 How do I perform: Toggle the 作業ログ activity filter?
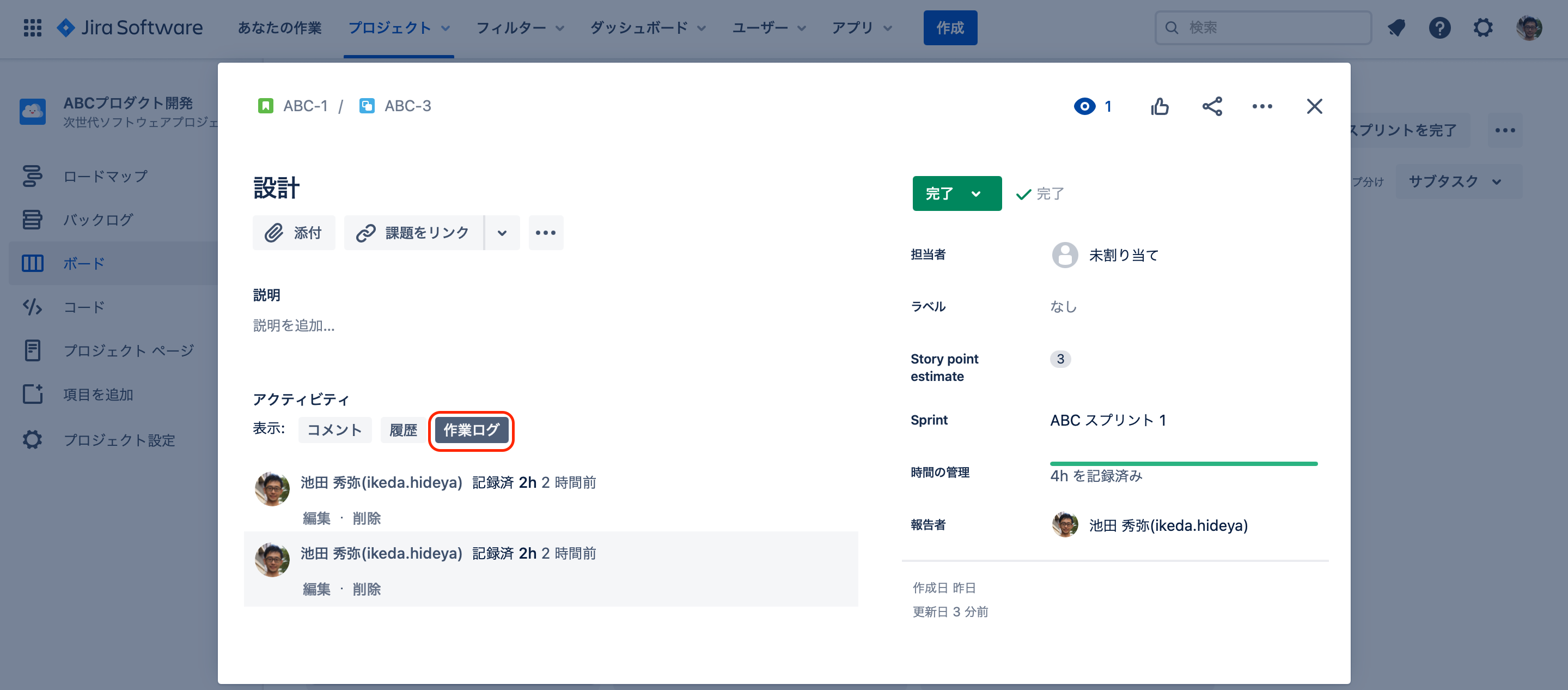coord(471,430)
